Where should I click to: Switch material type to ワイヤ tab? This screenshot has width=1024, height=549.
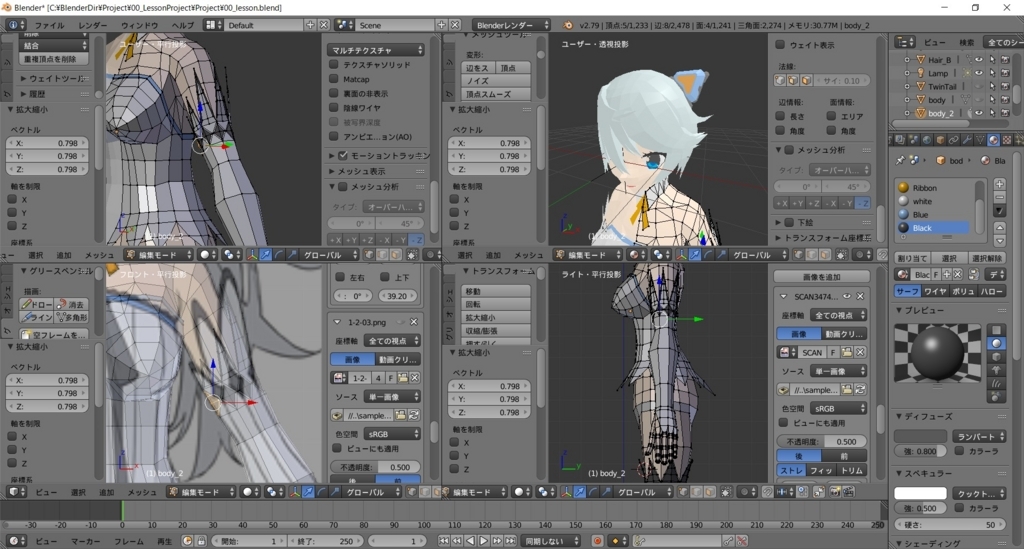click(x=935, y=291)
